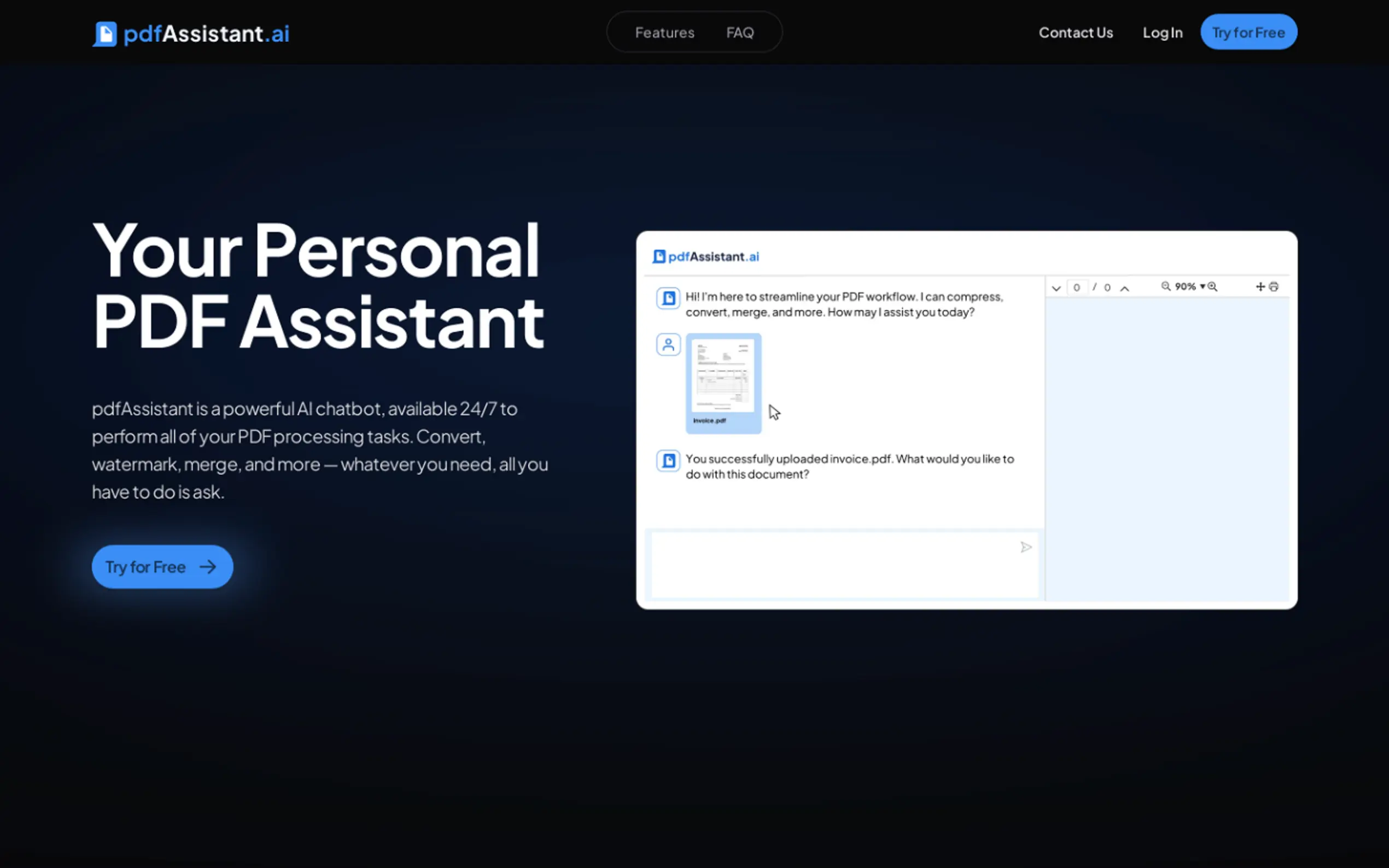Image resolution: width=1389 pixels, height=868 pixels.
Task: Click the pdfAssistant.ai logo in header
Action: coord(191,33)
